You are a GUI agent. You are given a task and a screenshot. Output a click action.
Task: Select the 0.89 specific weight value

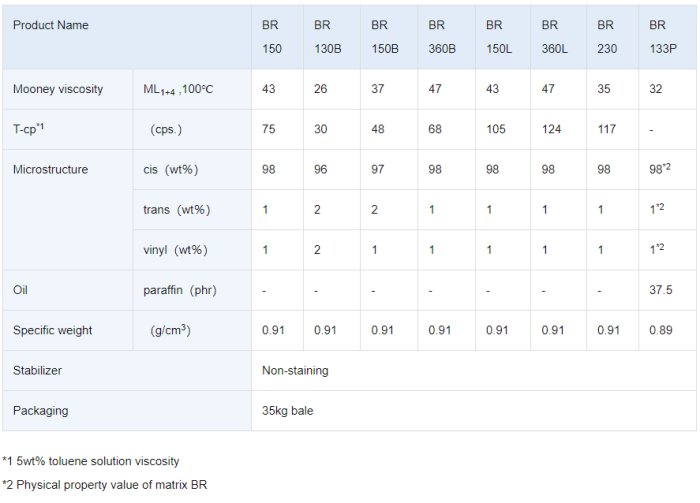click(x=660, y=330)
